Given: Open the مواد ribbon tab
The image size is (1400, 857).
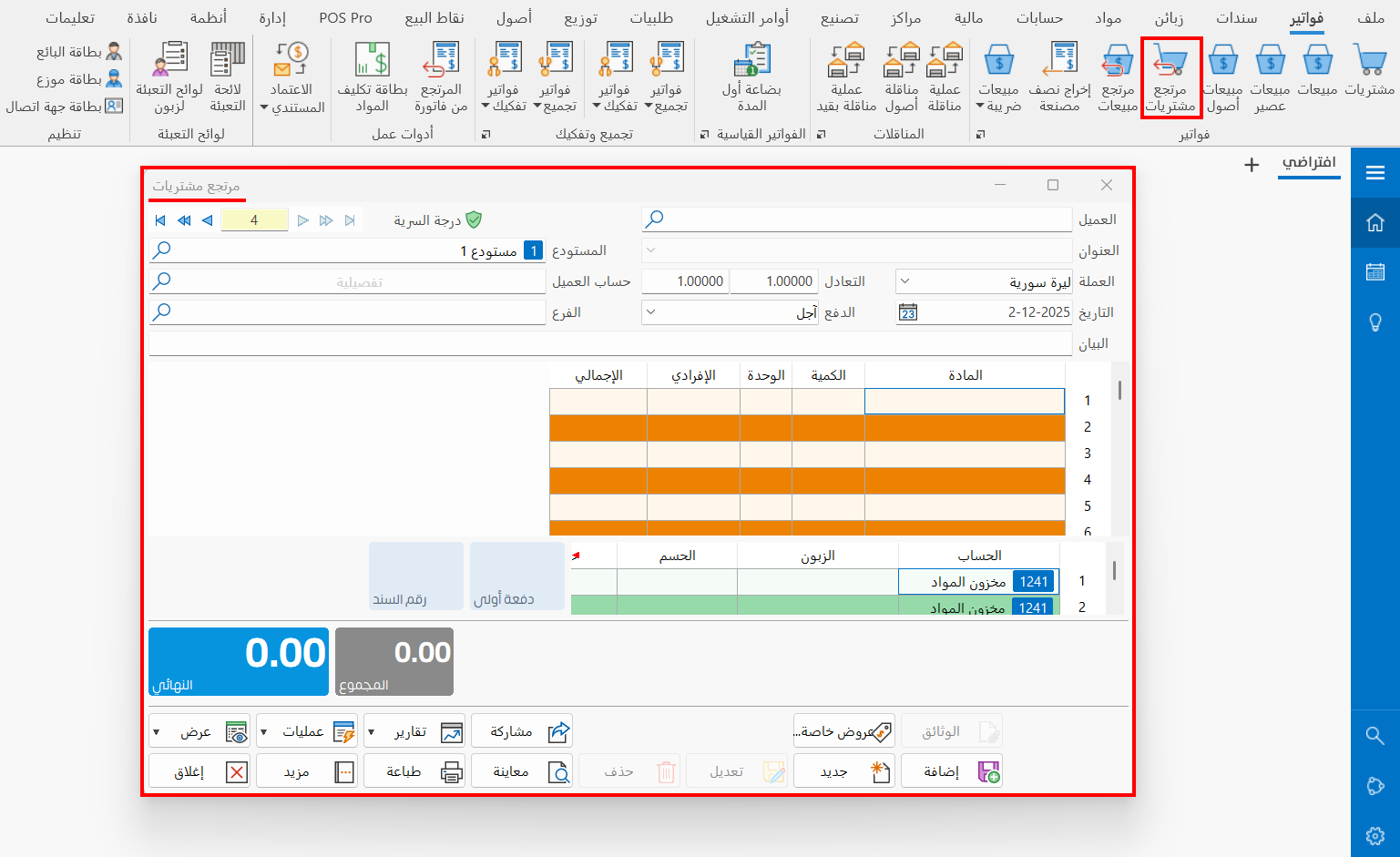Looking at the screenshot, I should (1109, 17).
